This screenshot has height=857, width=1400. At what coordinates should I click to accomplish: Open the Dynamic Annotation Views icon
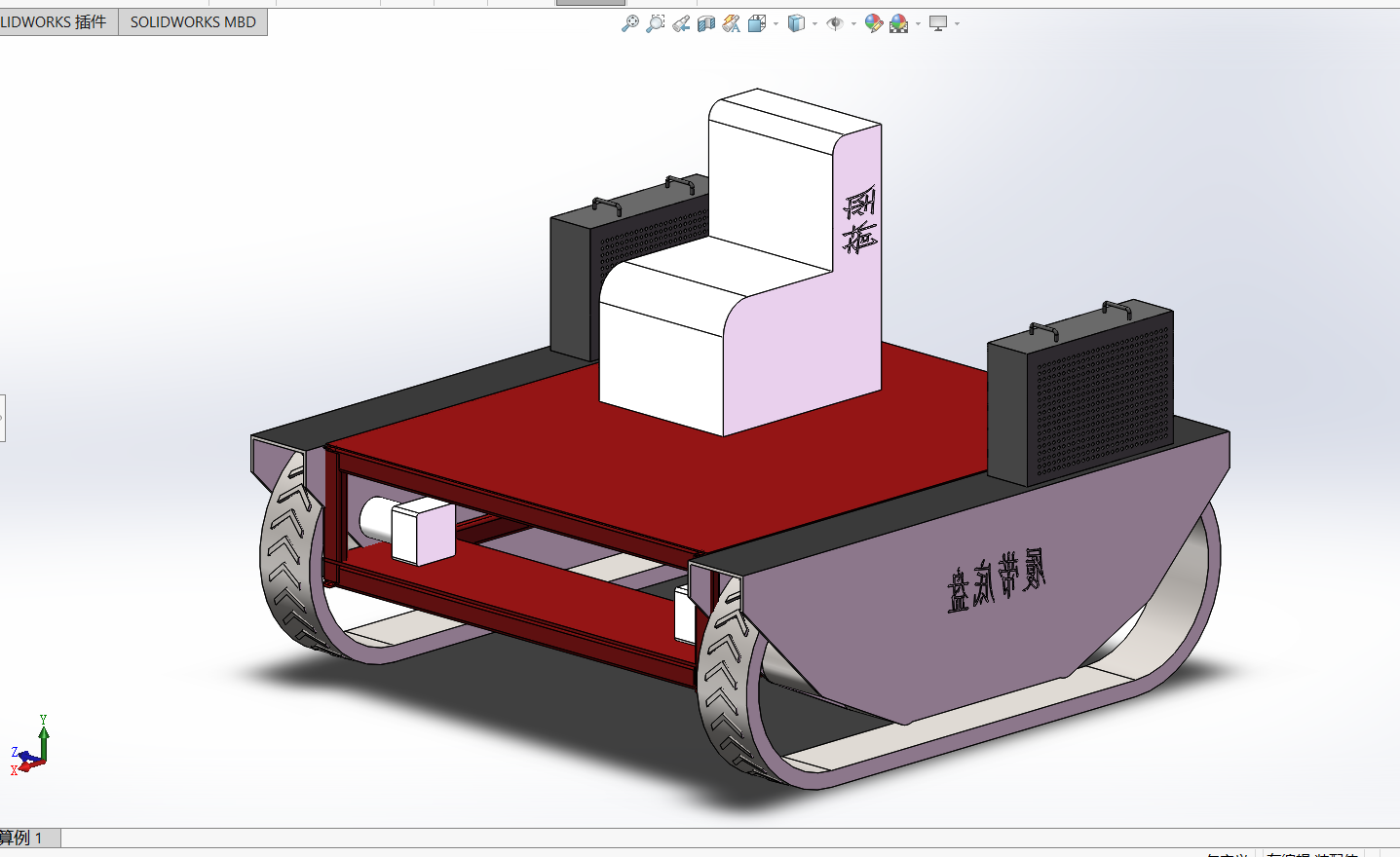coord(732,23)
